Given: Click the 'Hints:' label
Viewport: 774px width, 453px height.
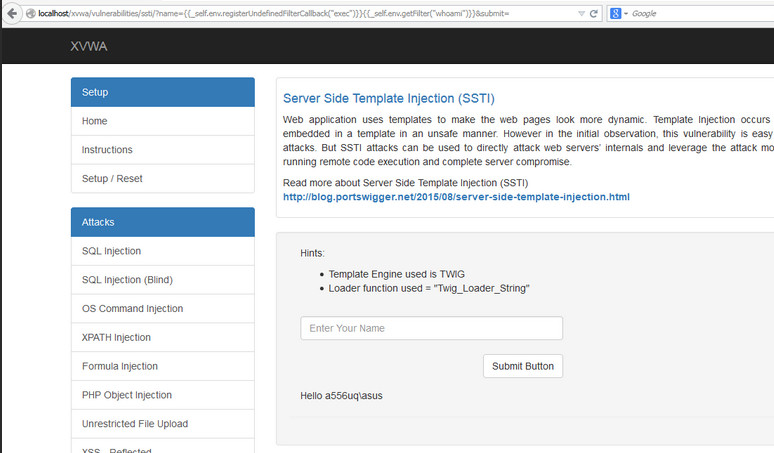Looking at the screenshot, I should pyautogui.click(x=312, y=253).
